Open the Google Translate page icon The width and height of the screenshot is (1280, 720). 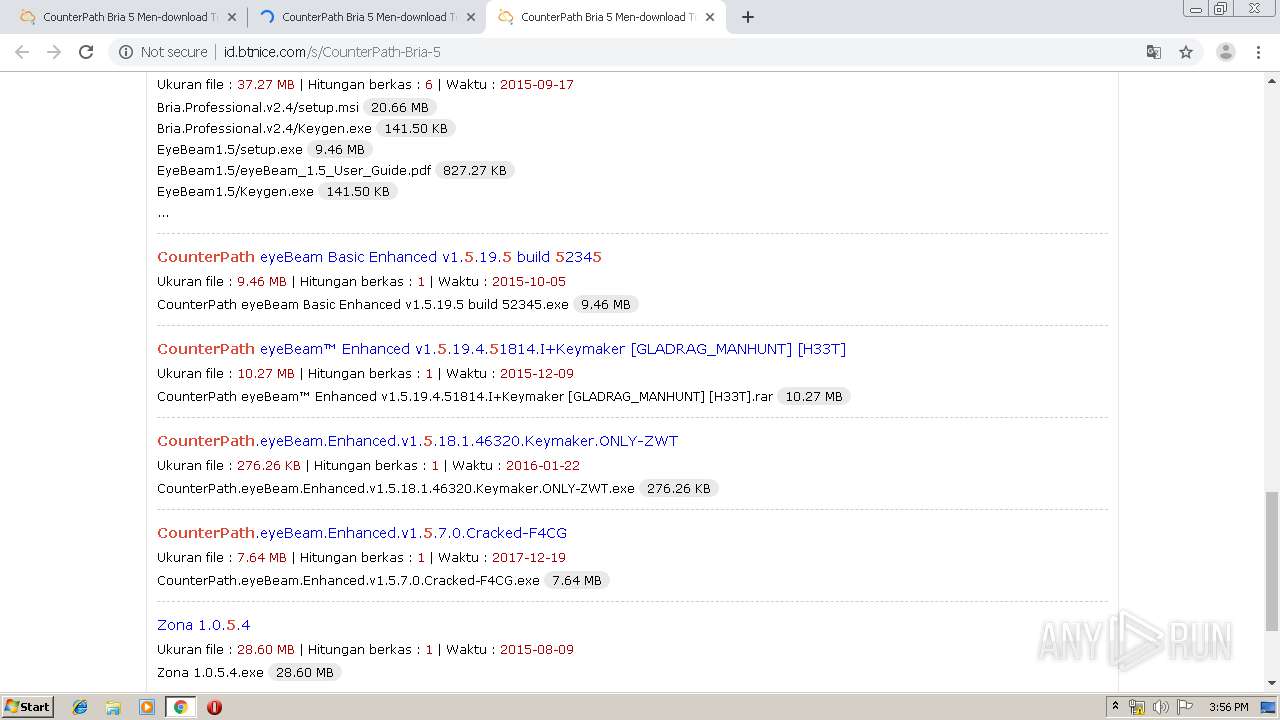point(1153,52)
